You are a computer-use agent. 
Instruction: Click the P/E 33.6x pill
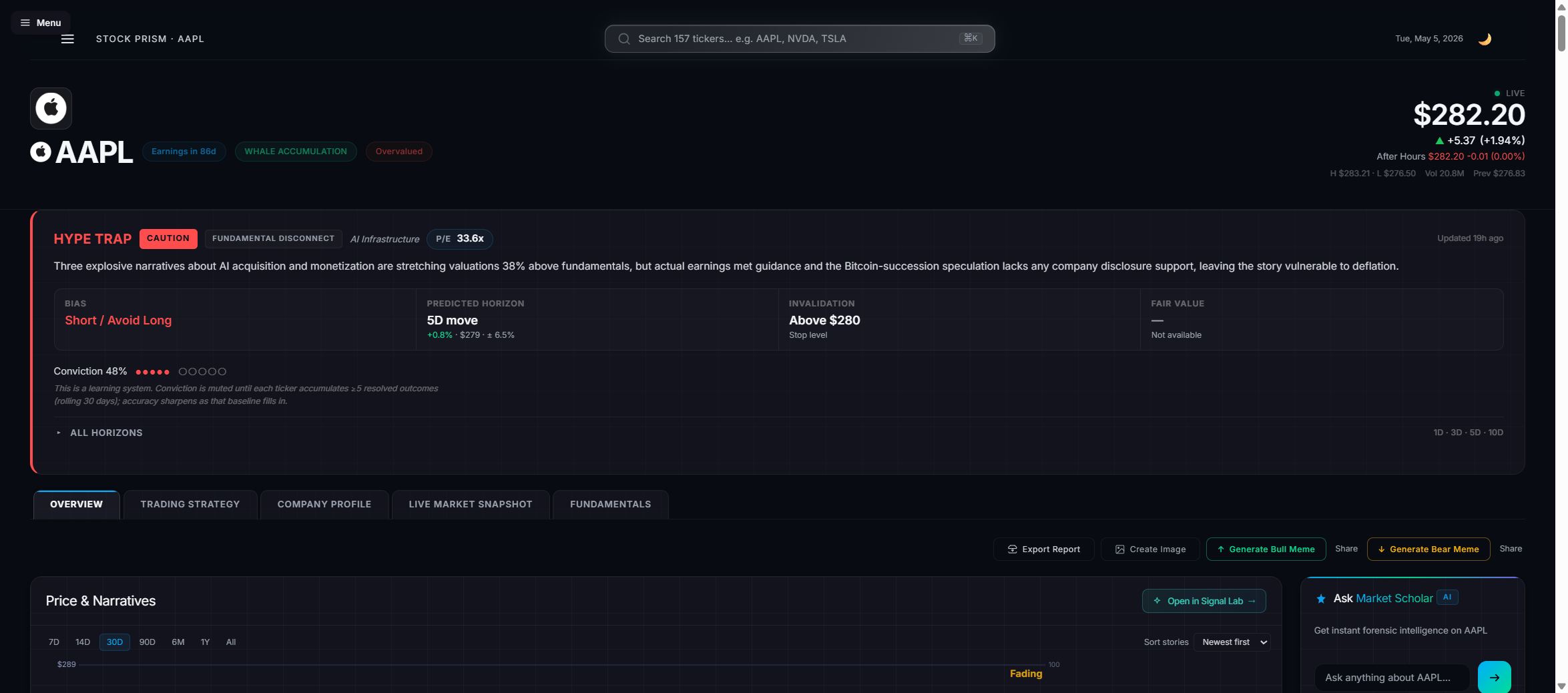(459, 239)
